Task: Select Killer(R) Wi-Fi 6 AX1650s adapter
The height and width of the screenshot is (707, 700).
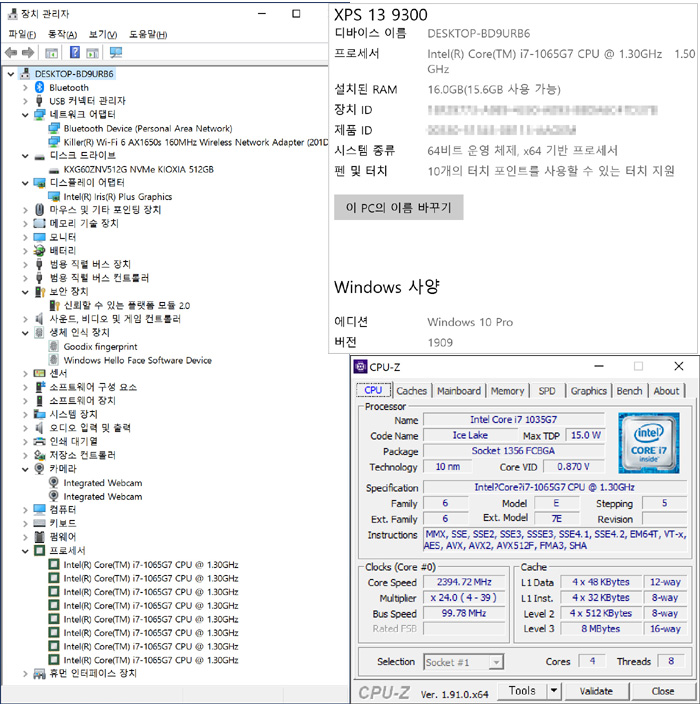Action: tap(195, 142)
